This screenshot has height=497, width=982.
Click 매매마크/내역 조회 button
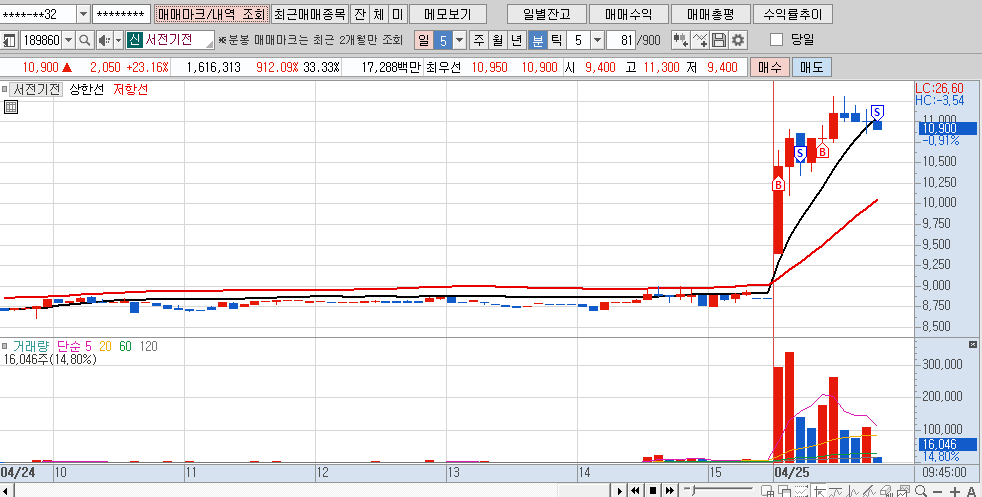[212, 14]
